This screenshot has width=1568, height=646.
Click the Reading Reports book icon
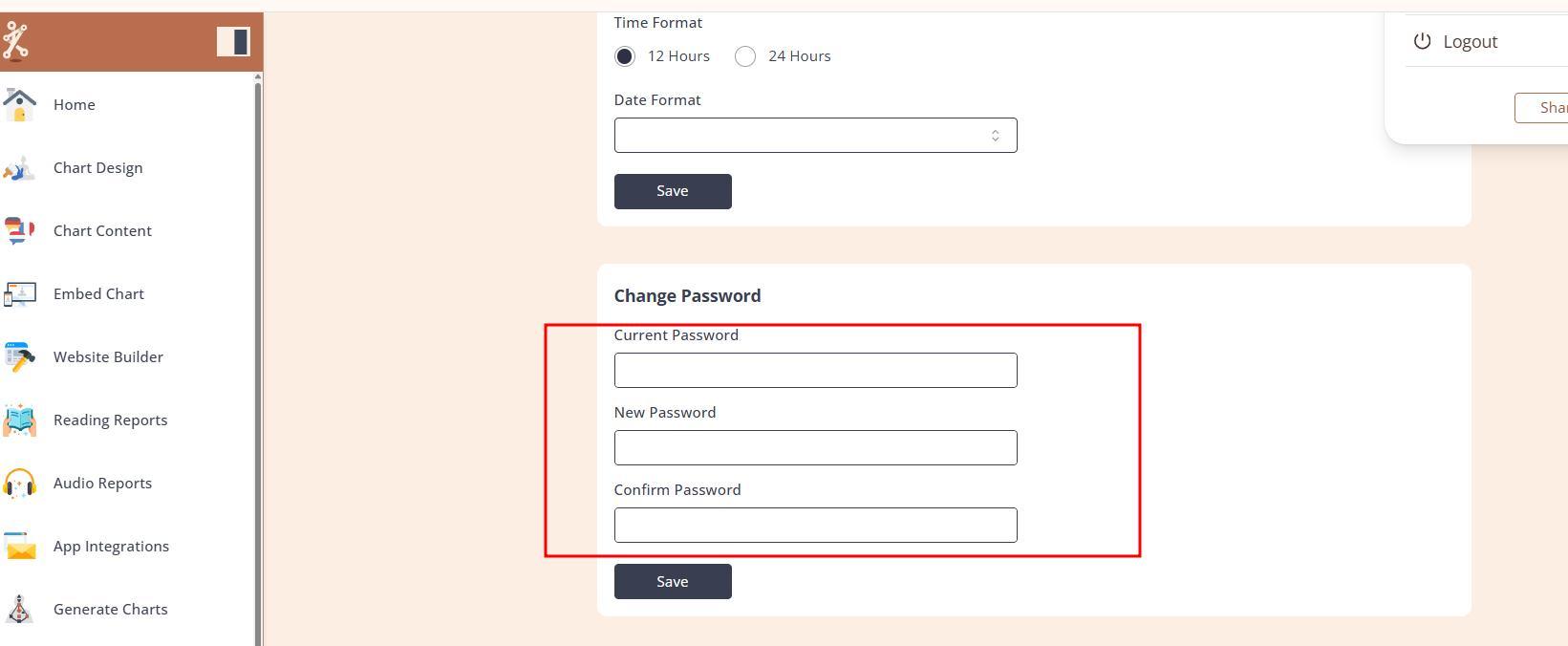click(x=19, y=420)
